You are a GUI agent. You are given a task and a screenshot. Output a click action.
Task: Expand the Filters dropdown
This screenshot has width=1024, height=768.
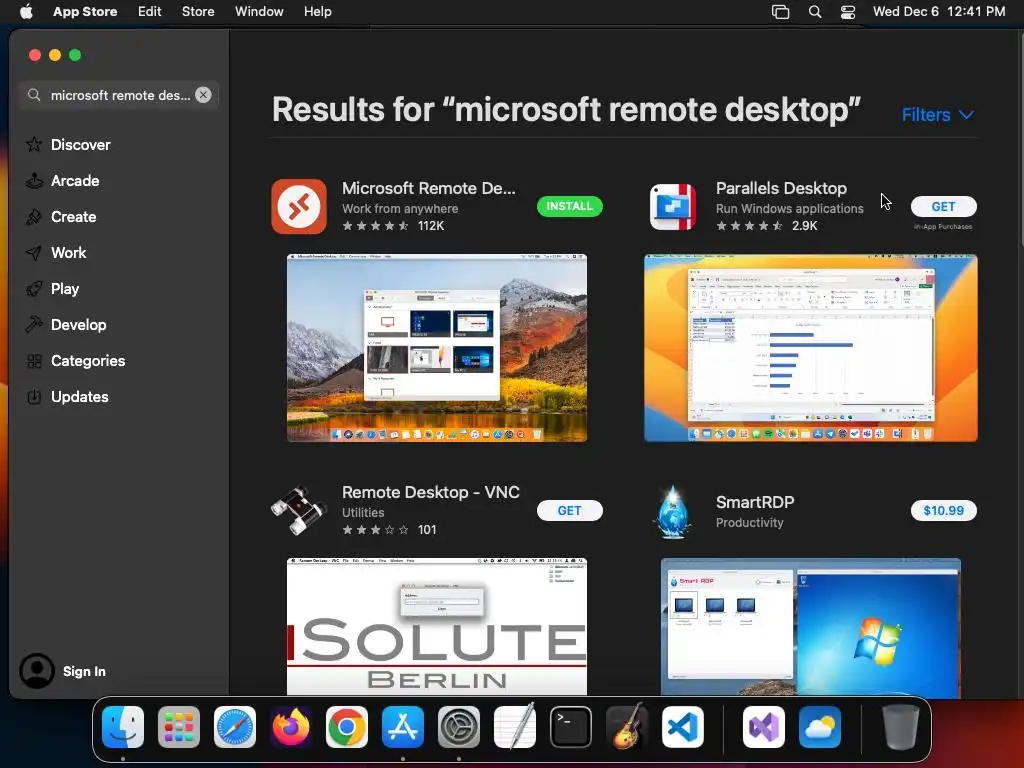(938, 115)
